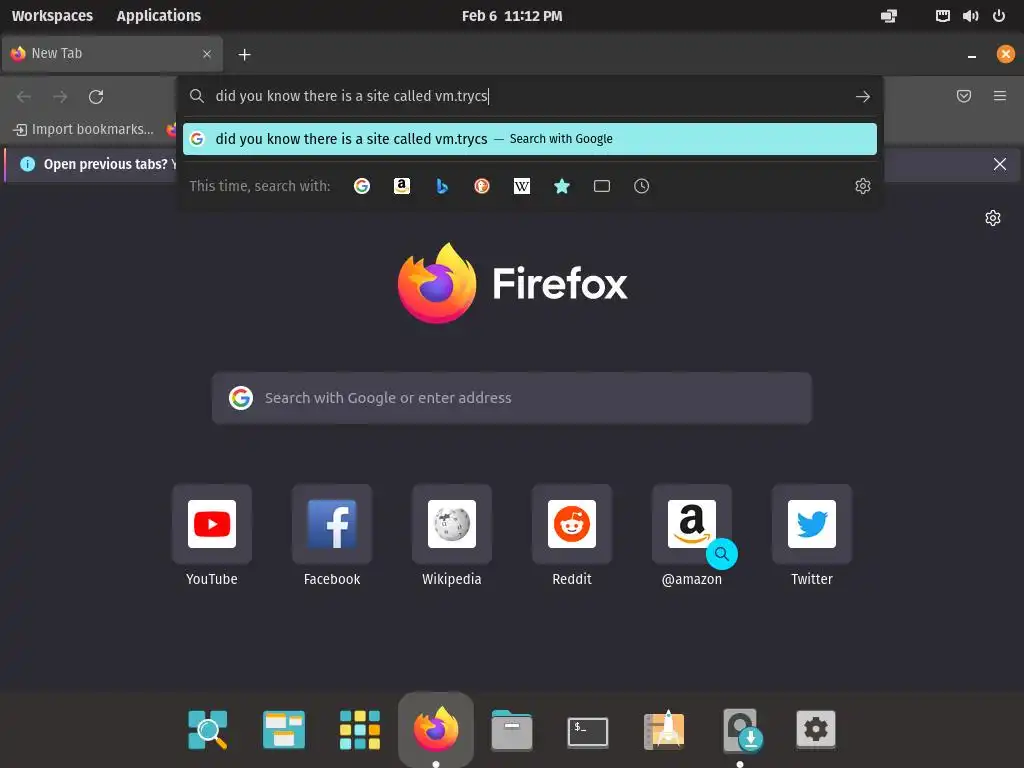Close the New Tab tab
Screen dimensions: 1024x768
[207, 54]
